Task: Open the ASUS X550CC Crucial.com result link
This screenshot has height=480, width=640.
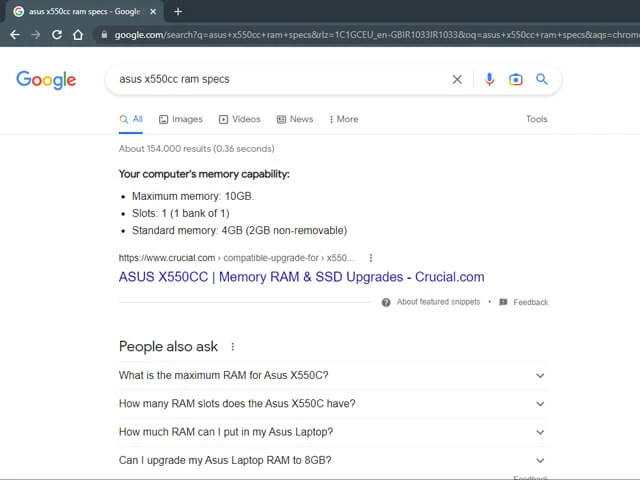Action: tap(302, 277)
